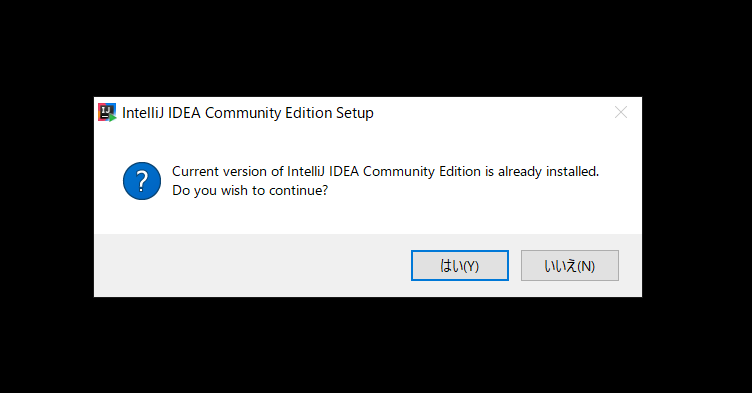Screen dimensions: 752x393
Task: Confirm with the はい(Y) button
Action: [x=459, y=265]
